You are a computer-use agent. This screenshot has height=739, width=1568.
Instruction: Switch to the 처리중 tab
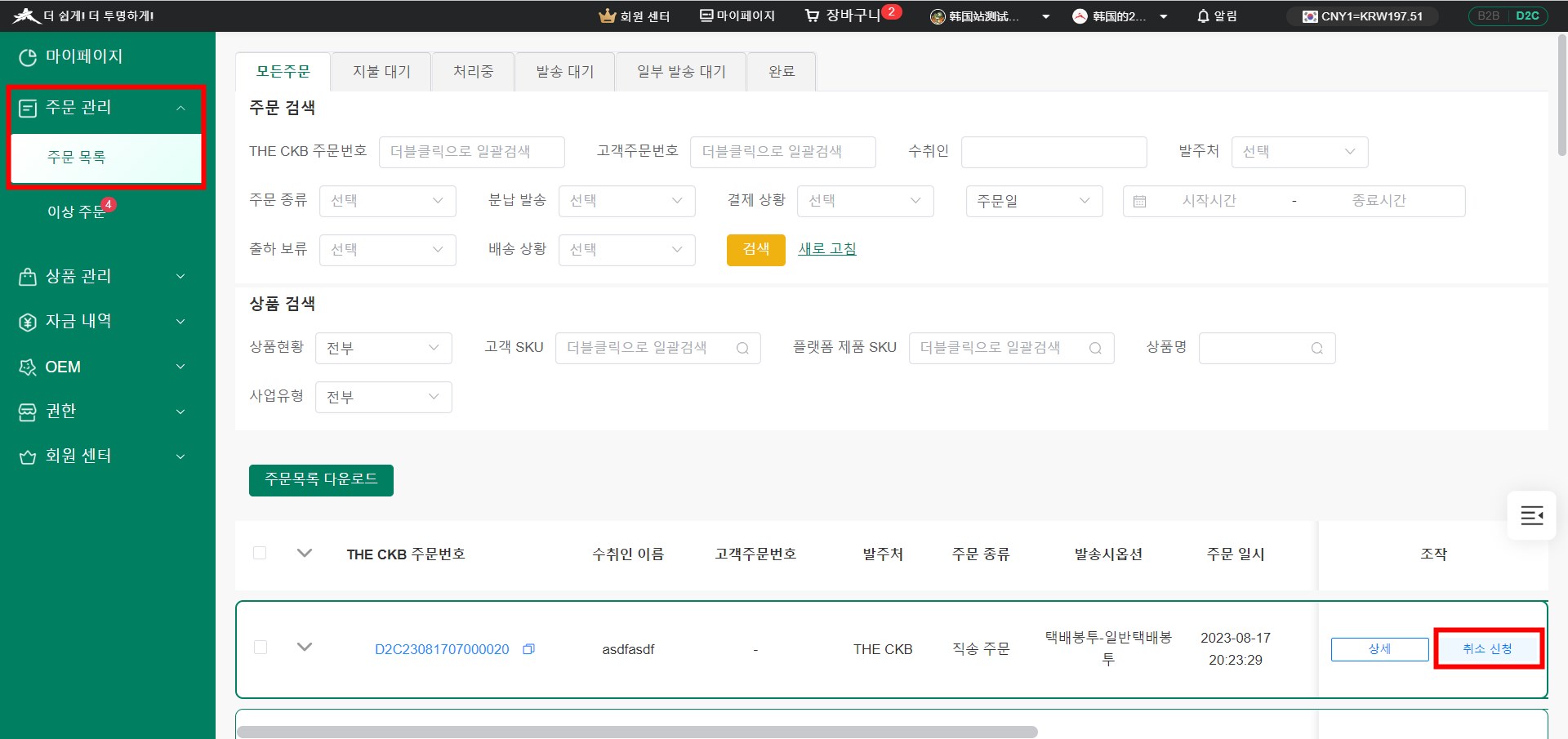click(x=473, y=72)
